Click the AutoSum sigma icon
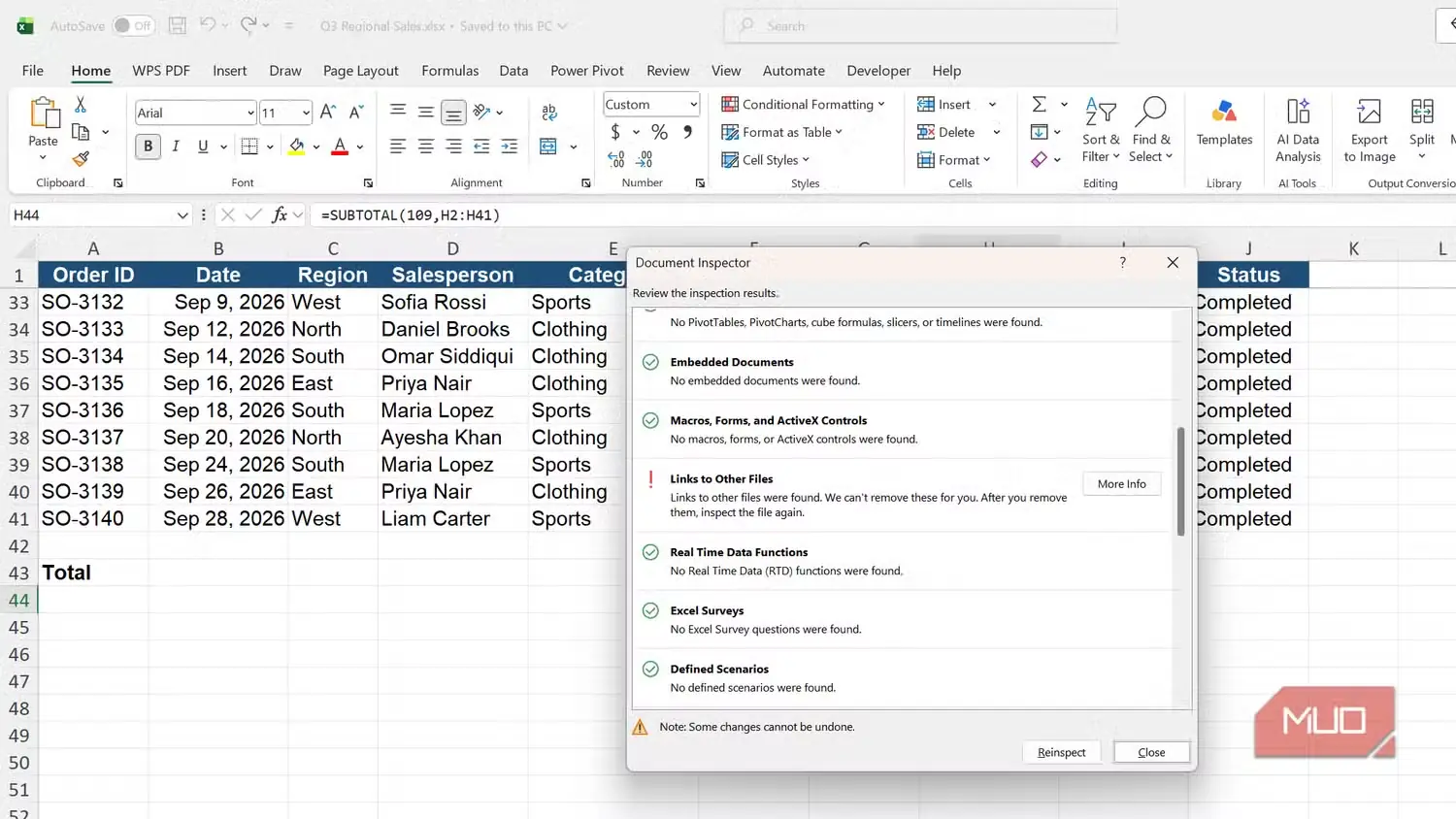The height and width of the screenshot is (819, 1456). pyautogui.click(x=1039, y=104)
